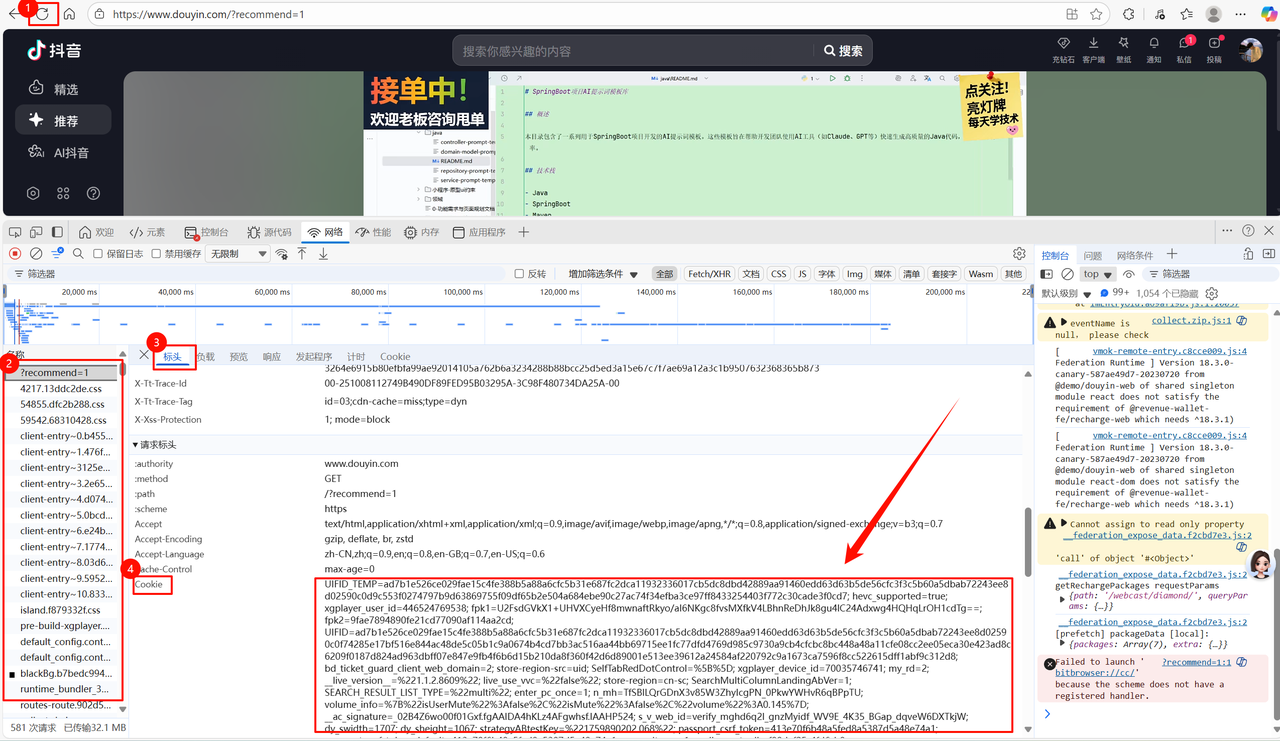This screenshot has height=741, width=1280.
Task: Click the record network log button
Action: click(x=15, y=254)
